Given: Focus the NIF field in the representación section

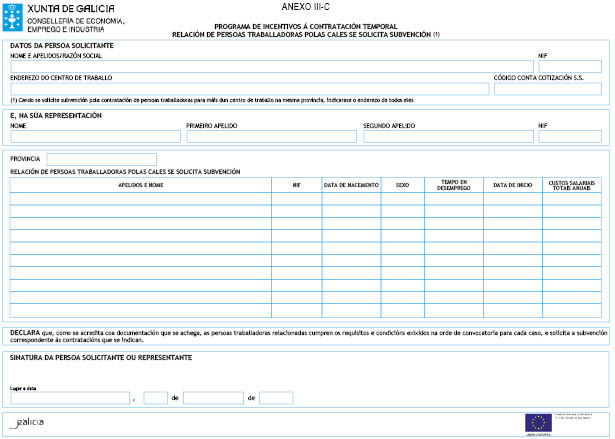Looking at the screenshot, I should (x=570, y=136).
